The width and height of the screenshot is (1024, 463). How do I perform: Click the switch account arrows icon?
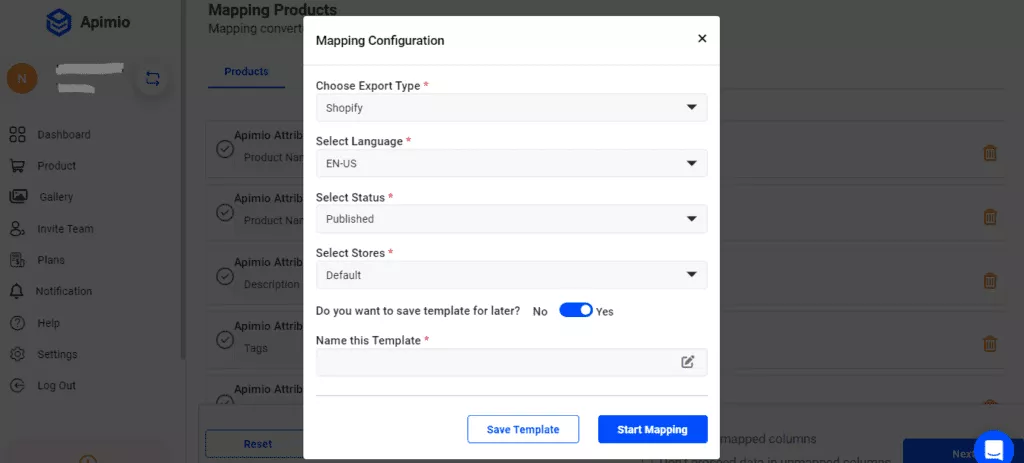coord(152,78)
